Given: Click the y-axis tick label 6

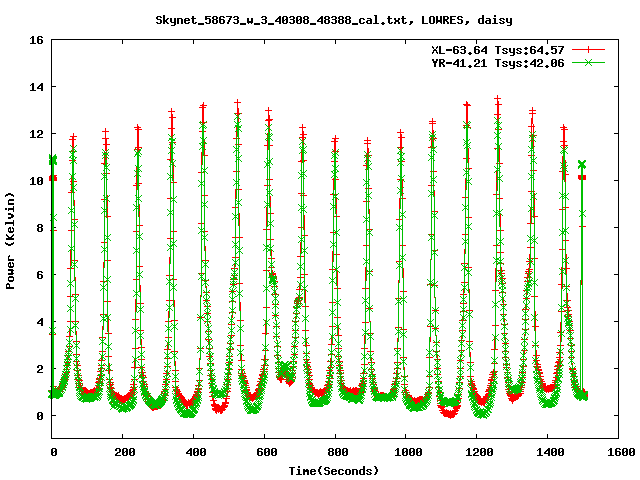Looking at the screenshot, I should pos(40,275).
